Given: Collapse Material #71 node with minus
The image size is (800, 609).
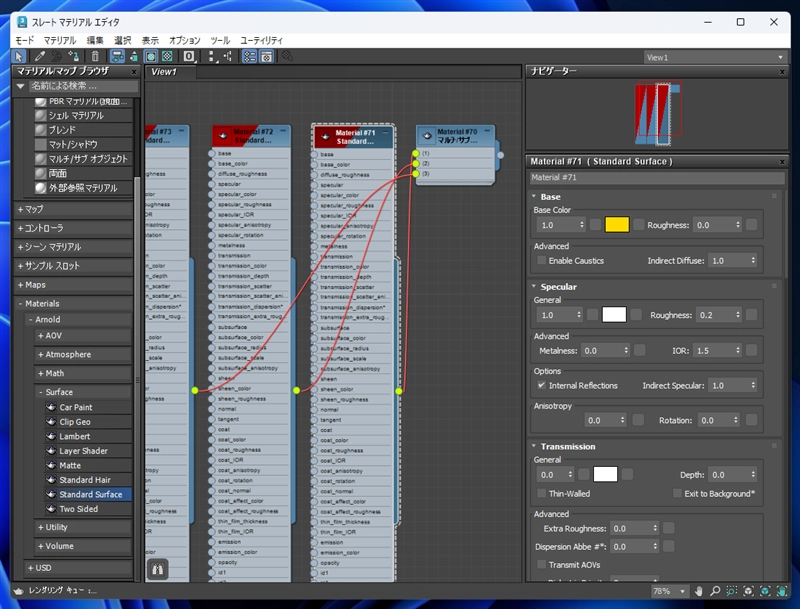Looking at the screenshot, I should [386, 133].
